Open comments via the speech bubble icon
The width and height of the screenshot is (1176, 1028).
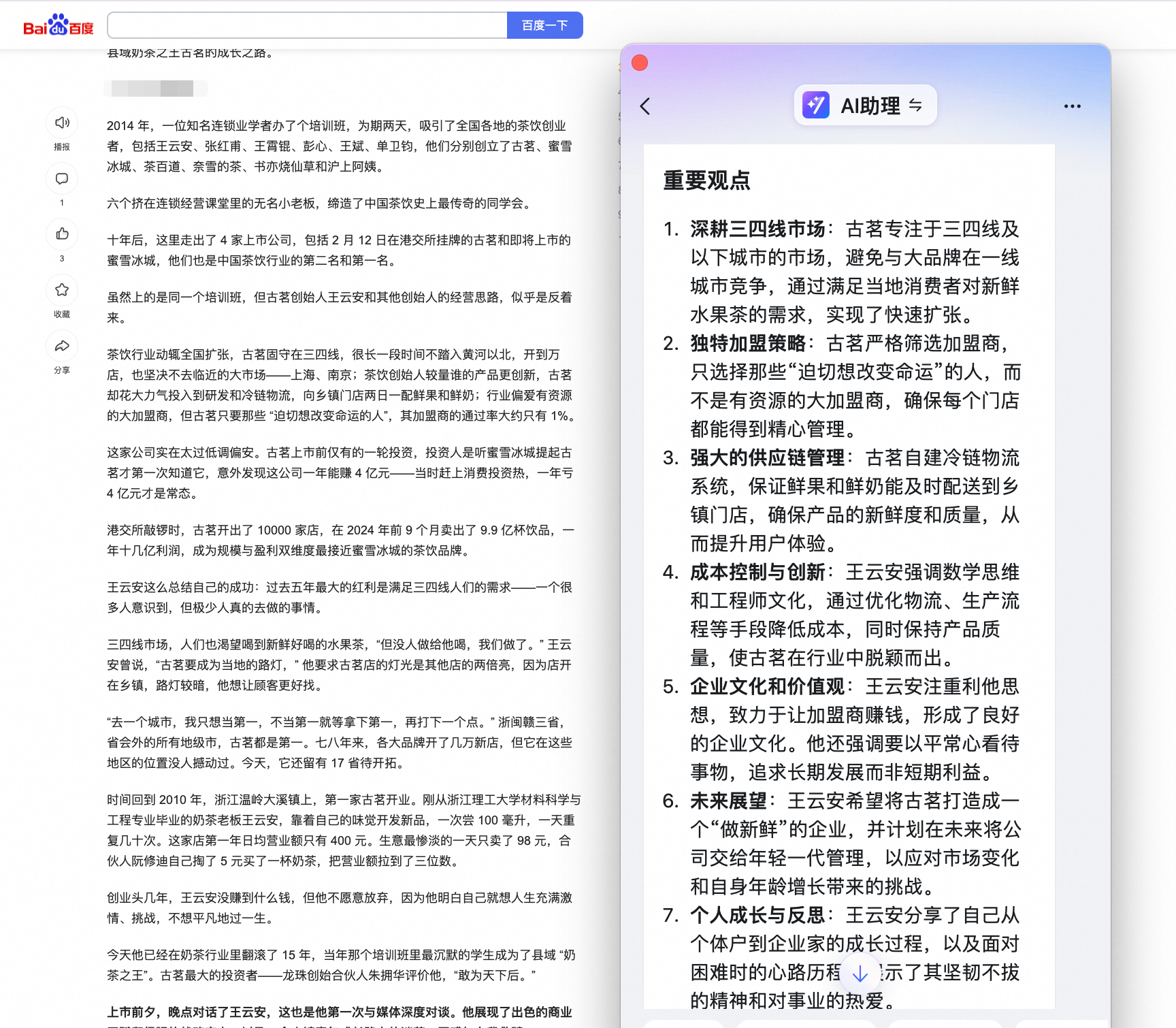click(x=62, y=178)
